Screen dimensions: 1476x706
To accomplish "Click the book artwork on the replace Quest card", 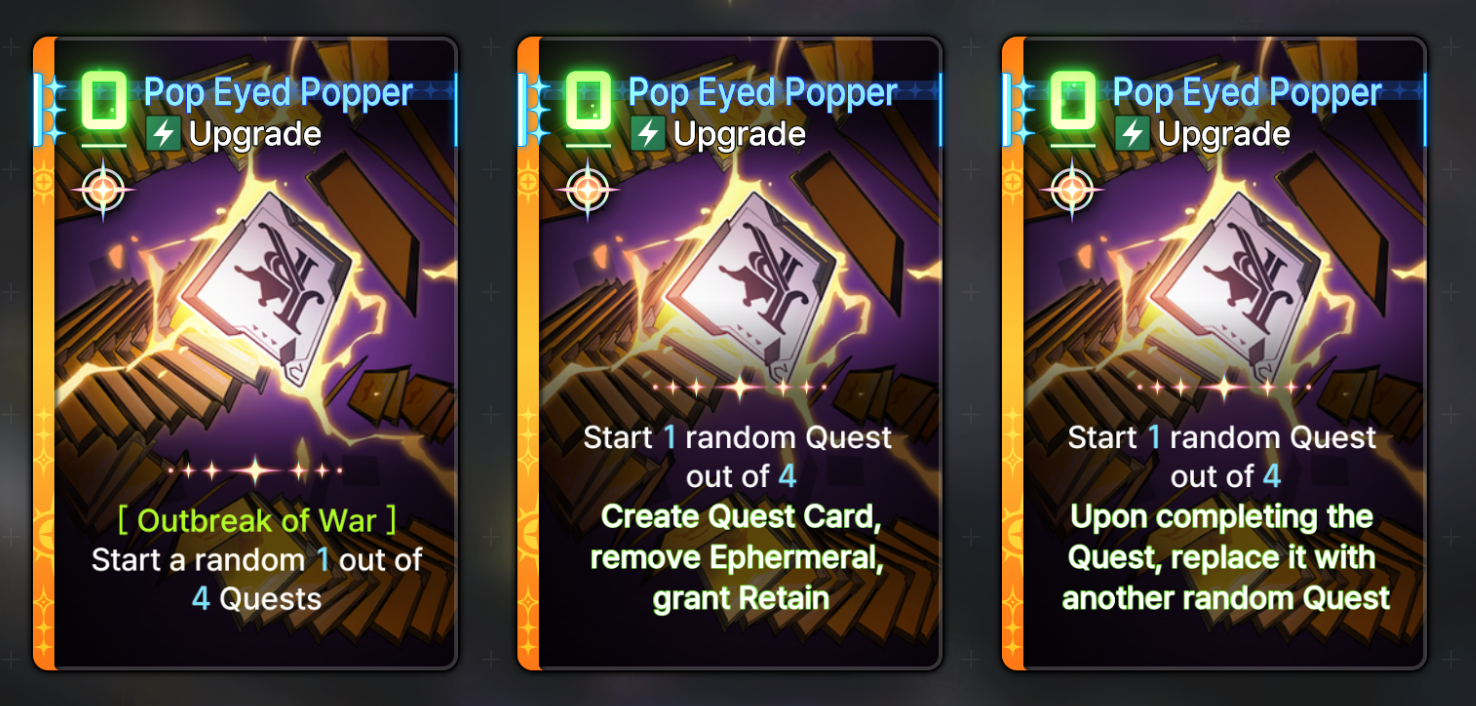I will pyautogui.click(x=1237, y=291).
